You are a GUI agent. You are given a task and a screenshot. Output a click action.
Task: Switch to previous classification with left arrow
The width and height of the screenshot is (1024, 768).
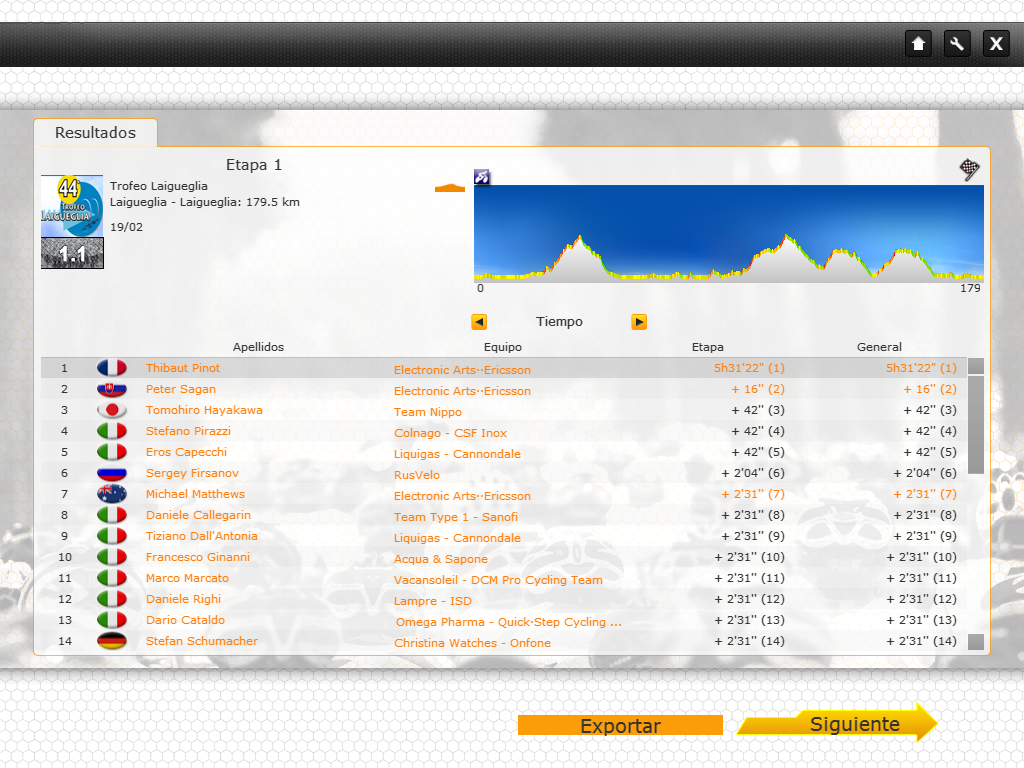(x=479, y=322)
